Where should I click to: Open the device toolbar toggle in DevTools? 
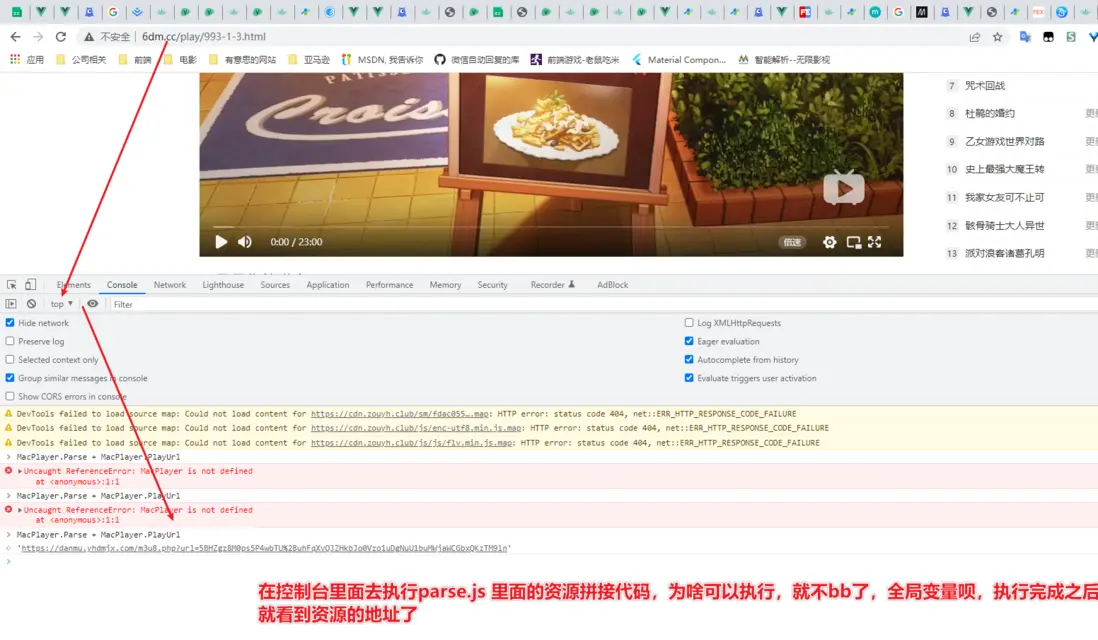click(x=28, y=284)
